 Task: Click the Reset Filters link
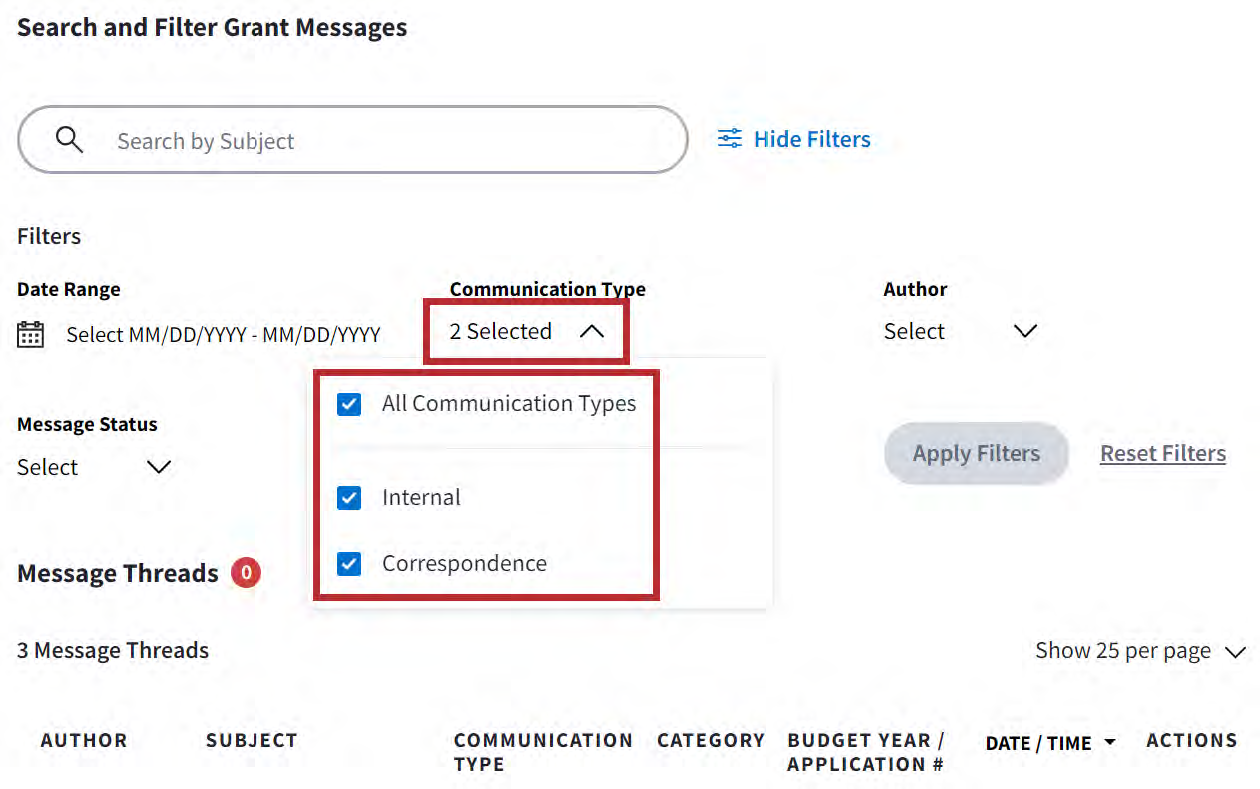(1163, 453)
